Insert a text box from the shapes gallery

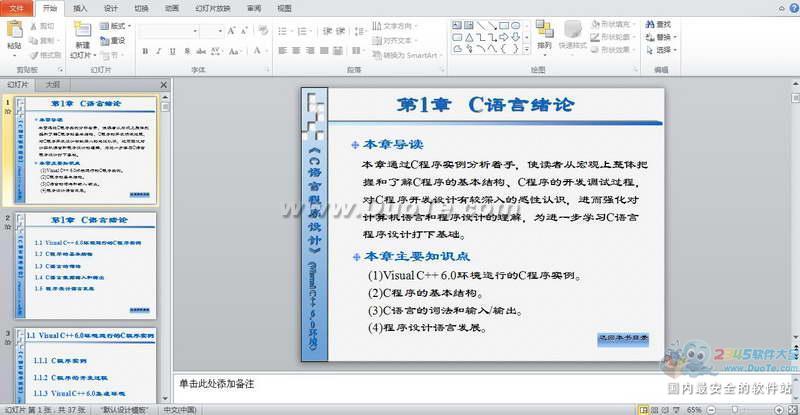coord(457,25)
